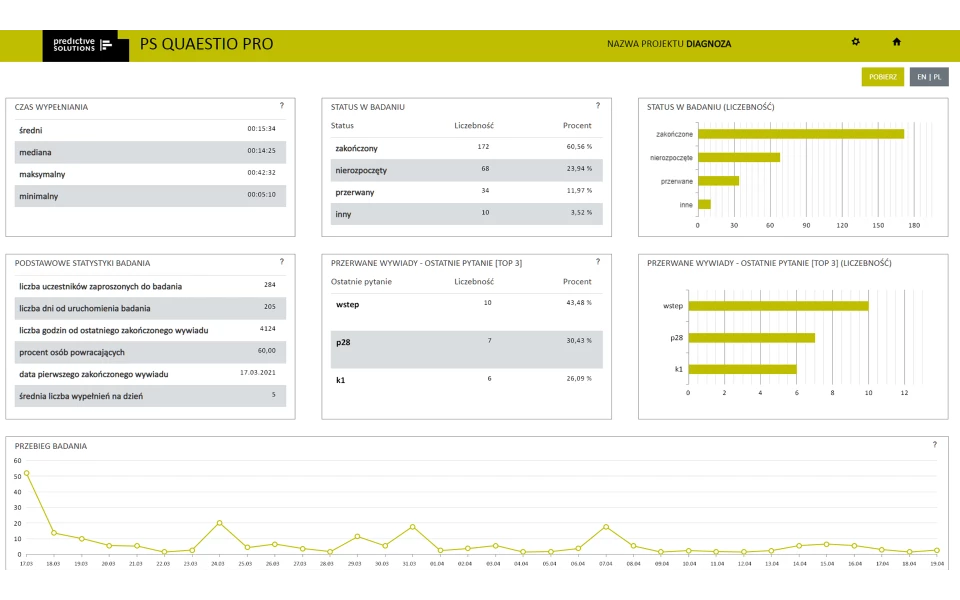Viewport: 960px width, 600px height.
Task: Click the POBIERZ download button
Action: pyautogui.click(x=882, y=77)
